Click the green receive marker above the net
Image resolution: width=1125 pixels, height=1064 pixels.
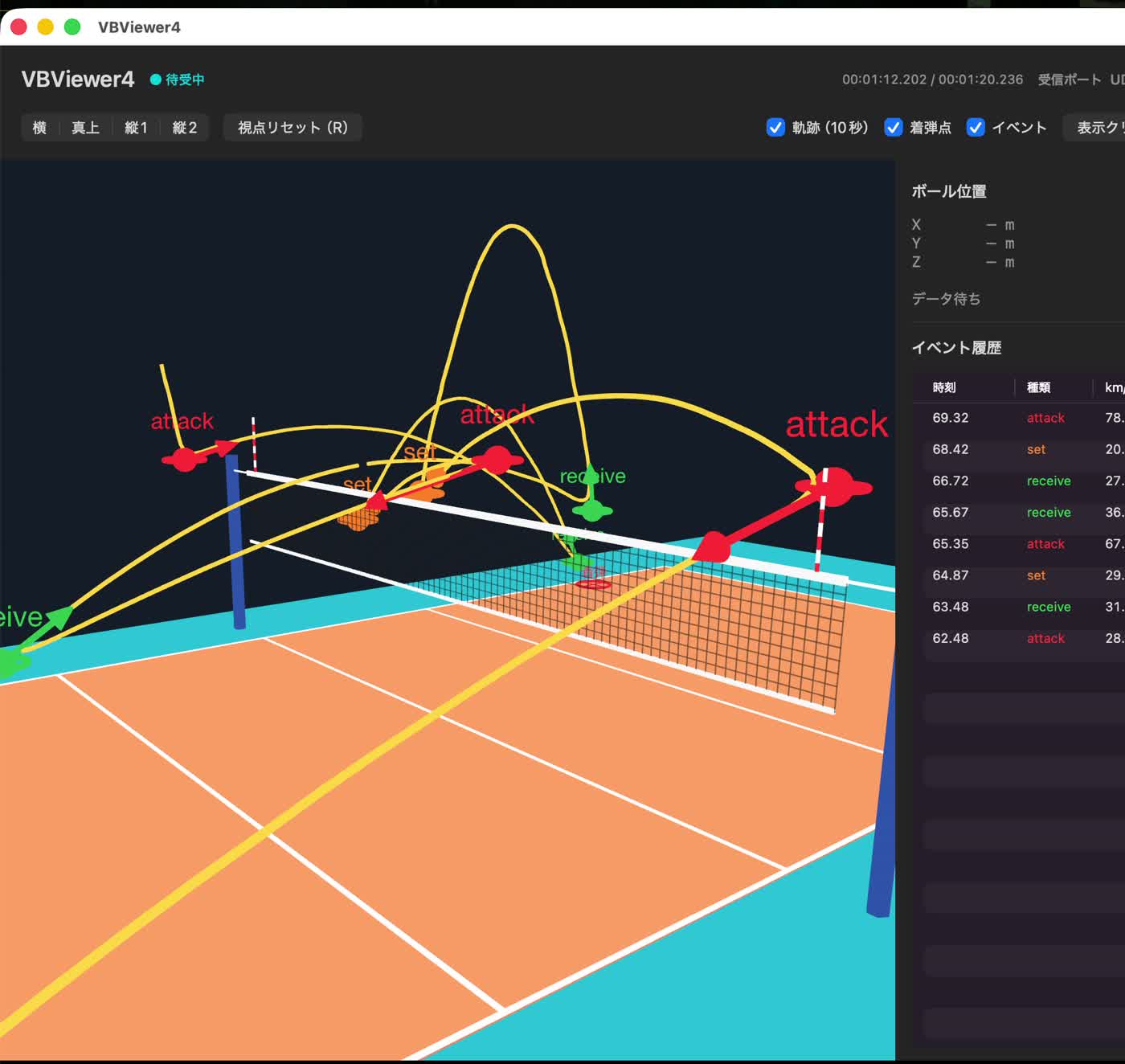pyautogui.click(x=592, y=509)
